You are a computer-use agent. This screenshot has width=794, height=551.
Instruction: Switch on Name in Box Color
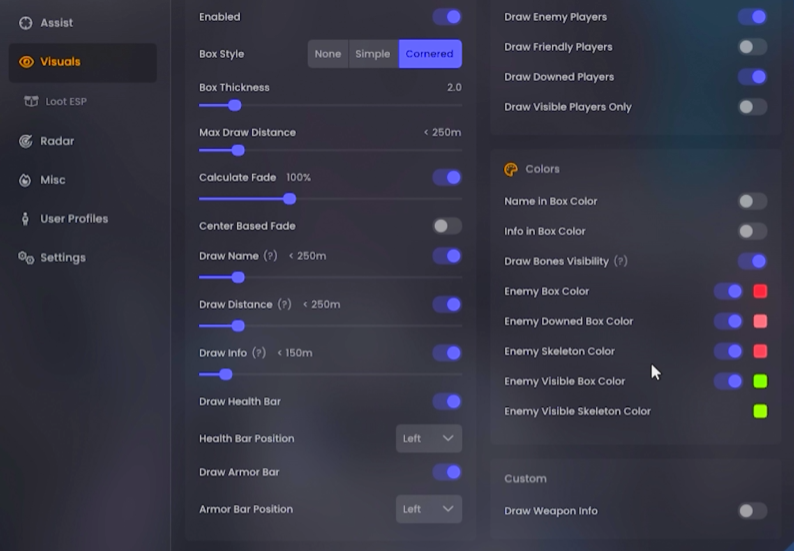[x=752, y=201]
